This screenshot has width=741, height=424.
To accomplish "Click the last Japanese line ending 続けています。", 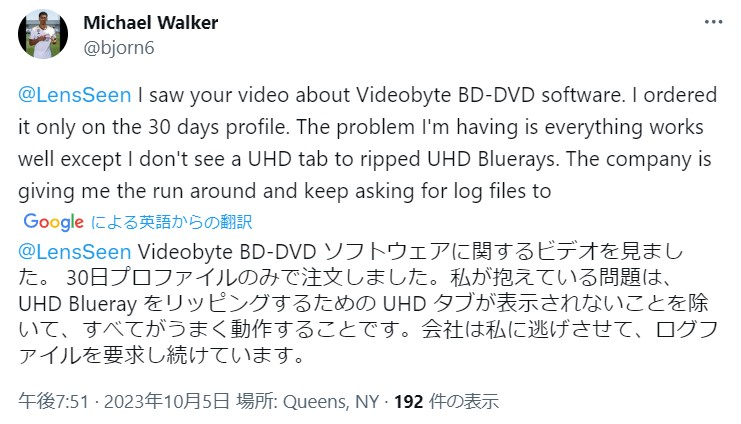I will (161, 355).
